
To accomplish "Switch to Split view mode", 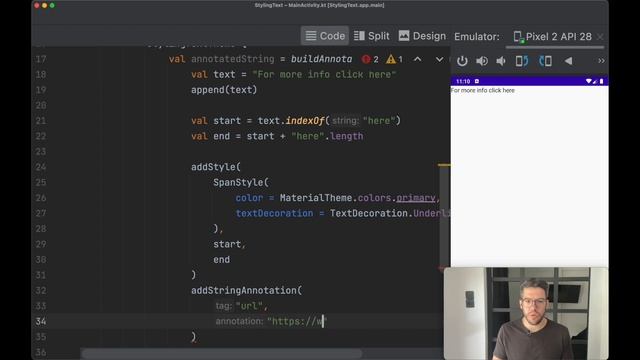I will point(371,36).
